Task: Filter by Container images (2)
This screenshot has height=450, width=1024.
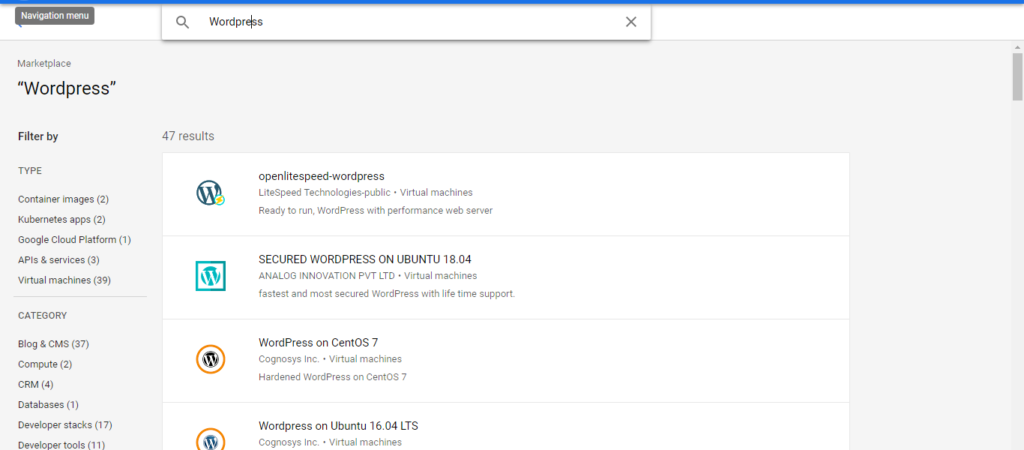Action: [x=63, y=199]
